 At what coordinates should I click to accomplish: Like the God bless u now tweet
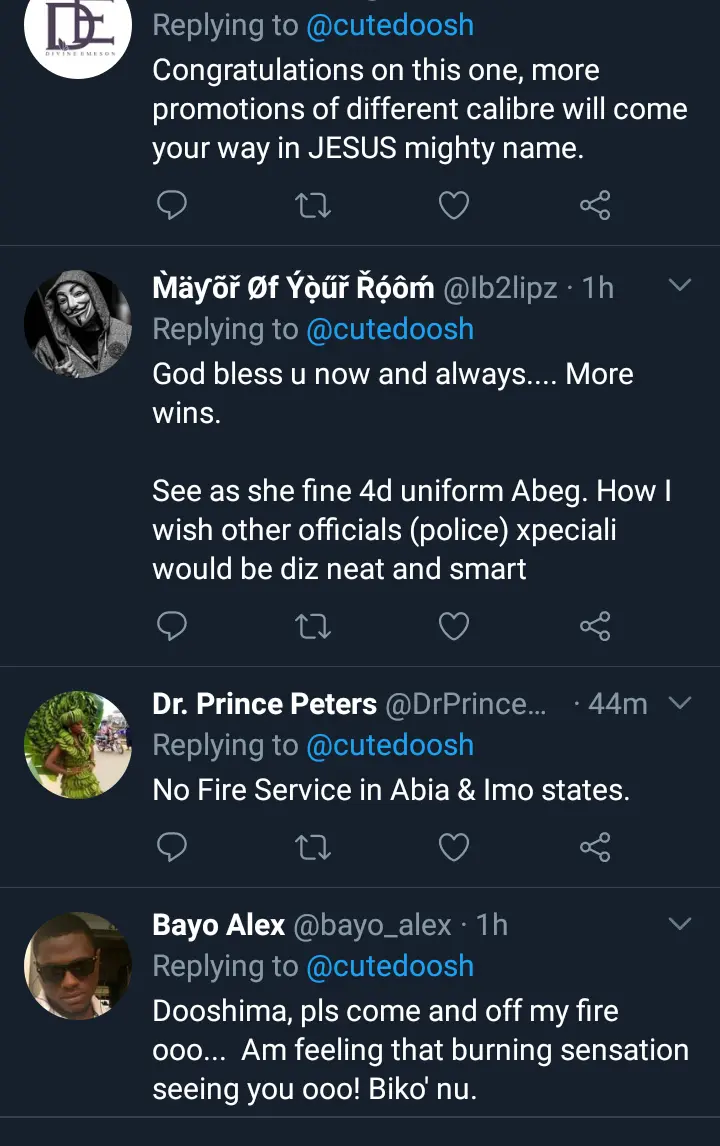(x=453, y=626)
